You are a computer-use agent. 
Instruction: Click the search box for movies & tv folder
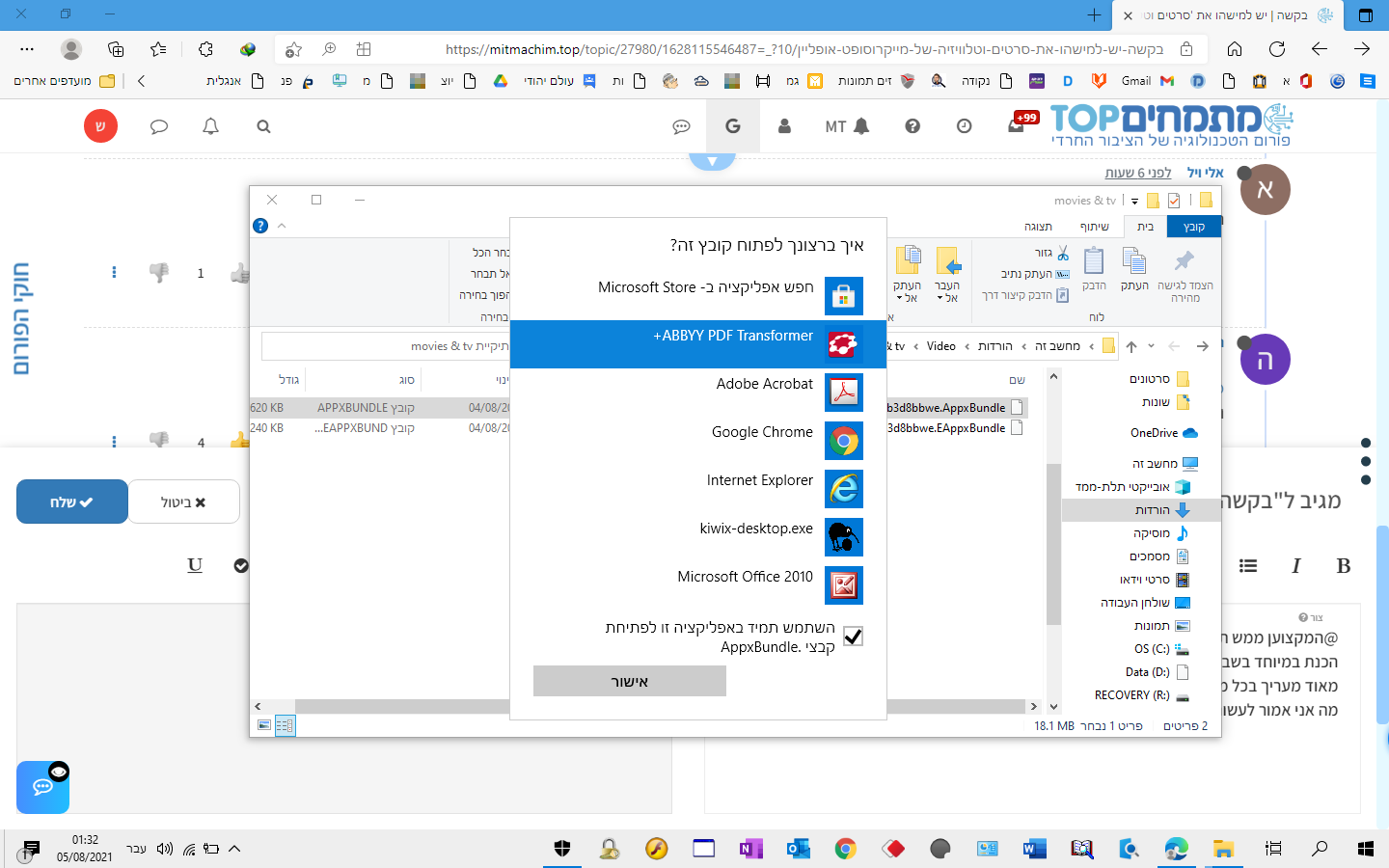tap(386, 346)
